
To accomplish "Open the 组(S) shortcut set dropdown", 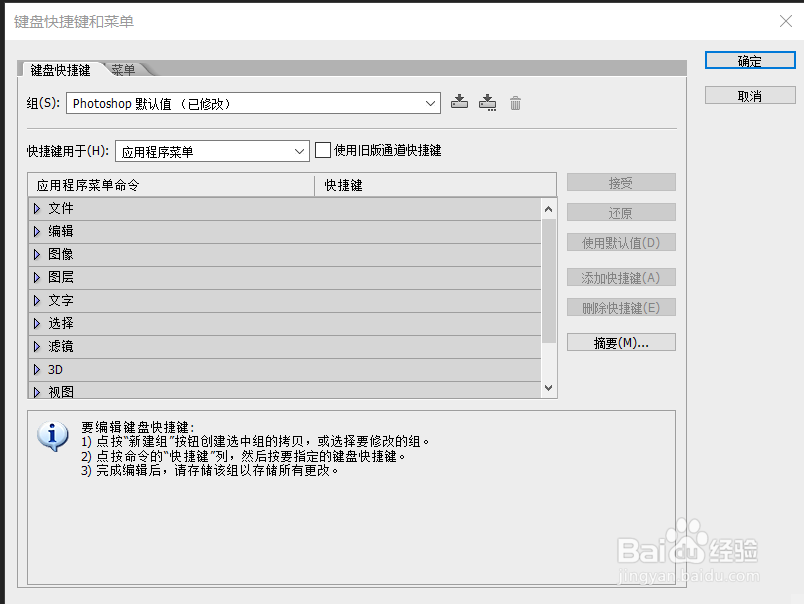I will [429, 103].
